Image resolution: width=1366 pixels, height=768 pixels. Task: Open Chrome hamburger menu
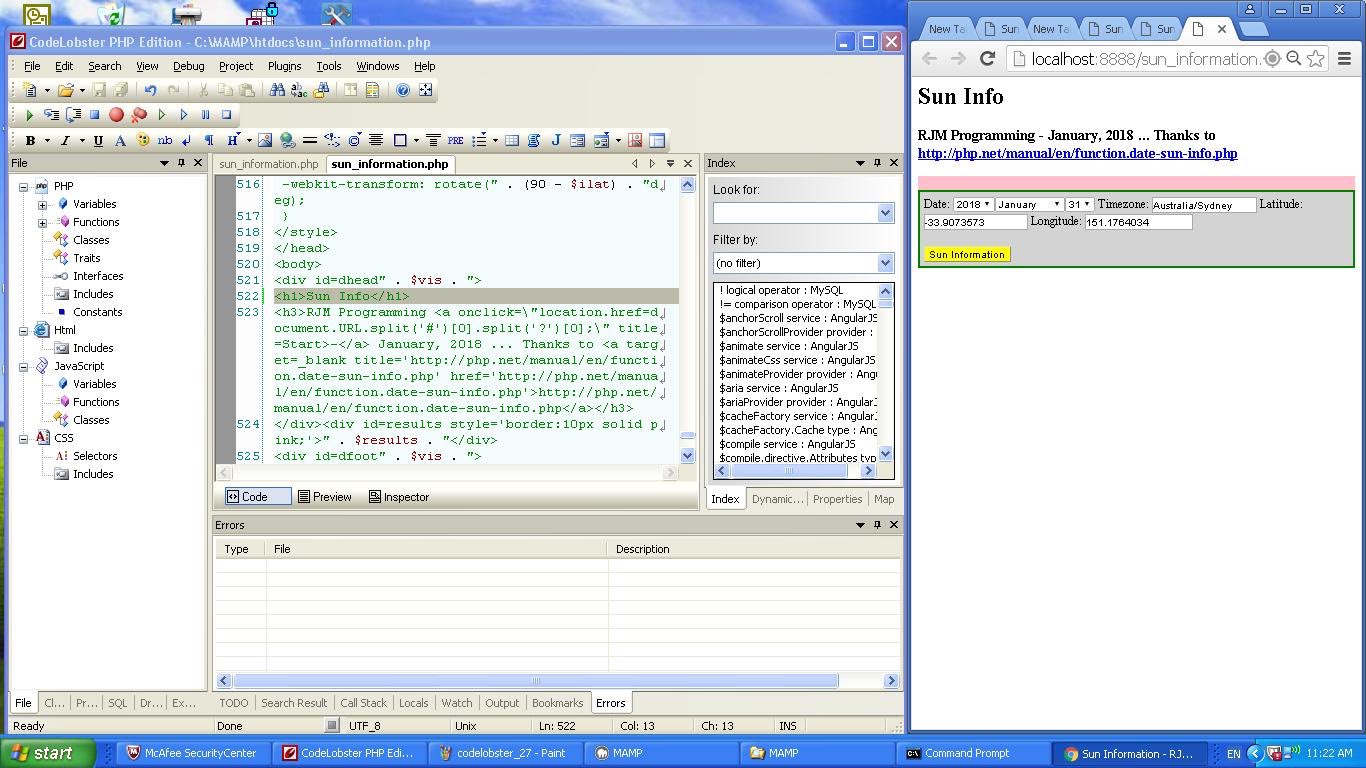(1344, 59)
